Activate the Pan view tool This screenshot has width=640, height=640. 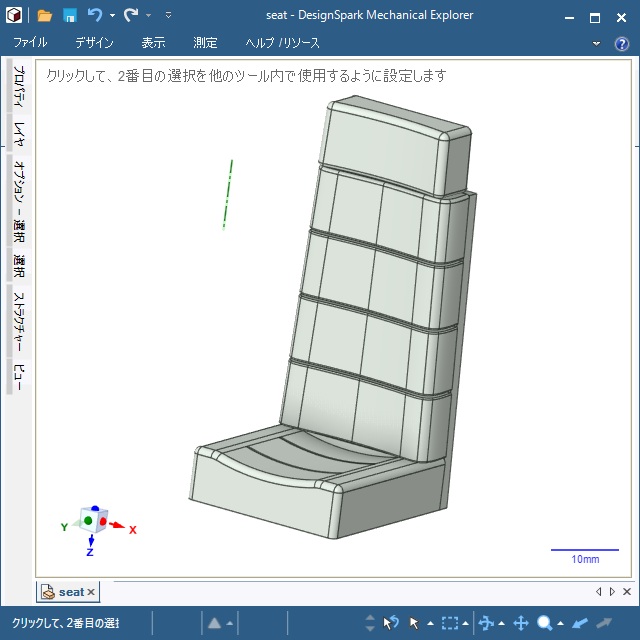point(520,623)
